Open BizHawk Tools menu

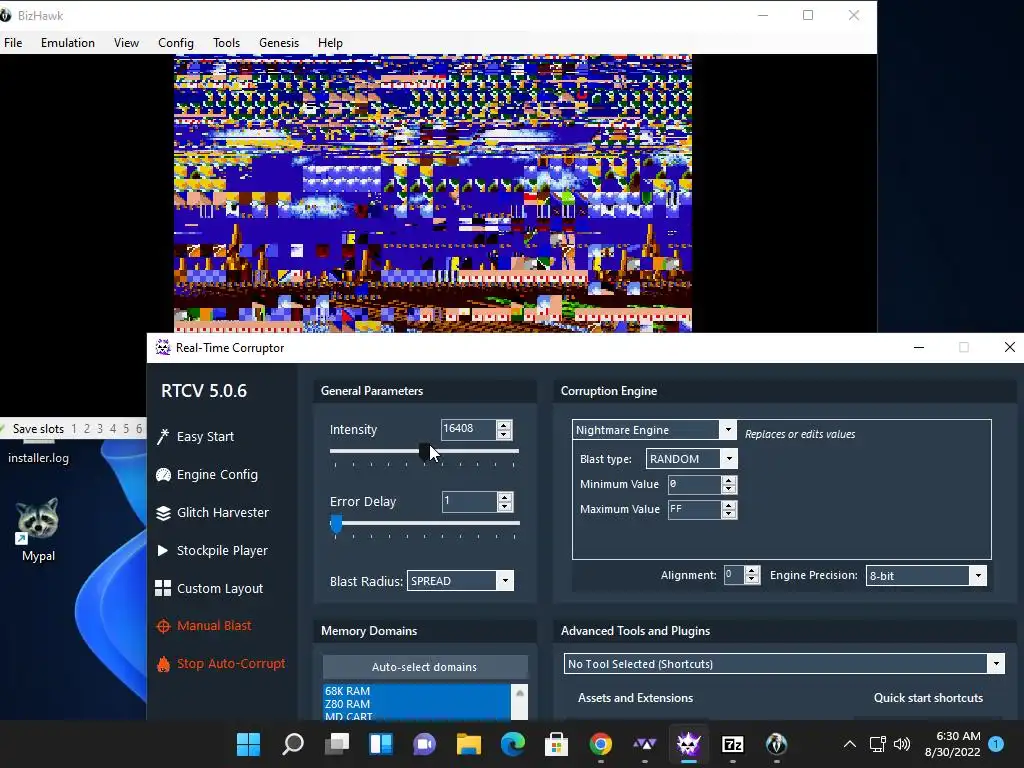[227, 42]
